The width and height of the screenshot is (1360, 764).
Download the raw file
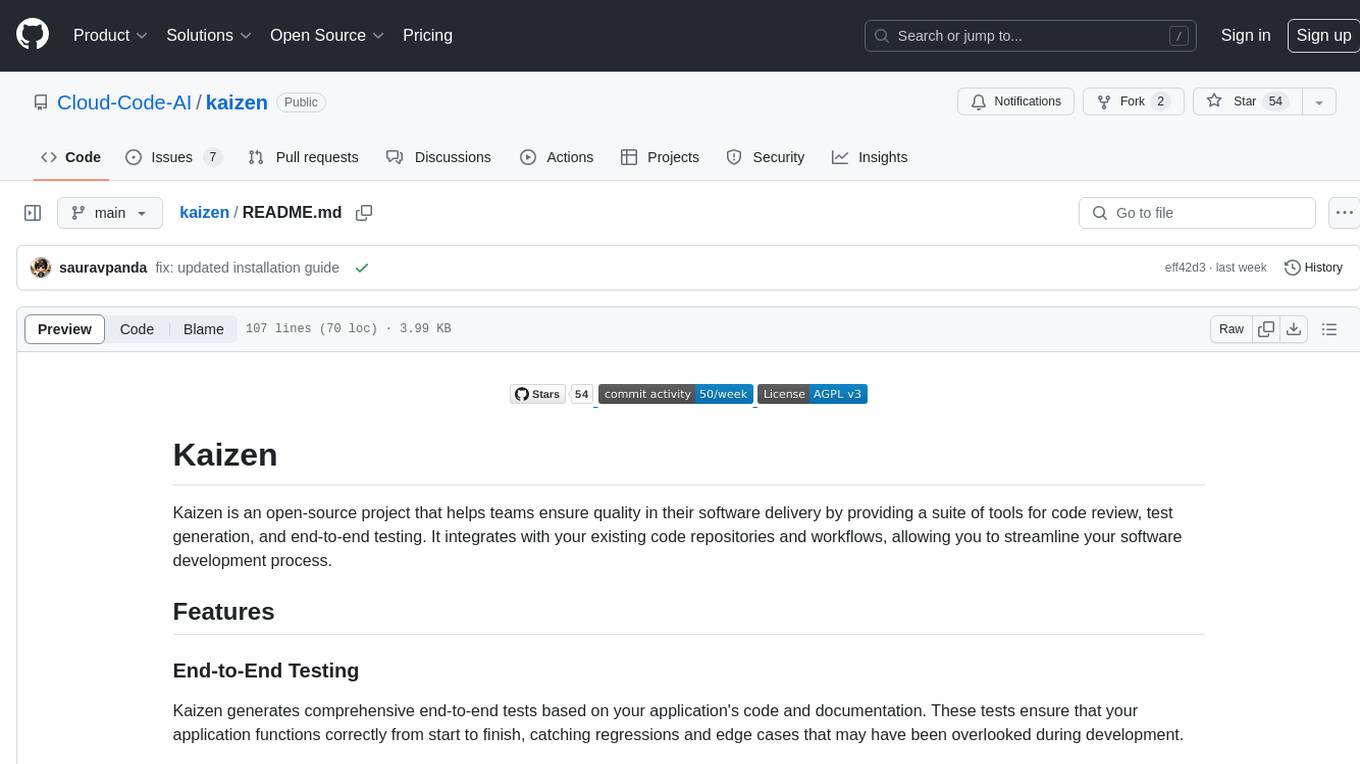click(x=1293, y=329)
